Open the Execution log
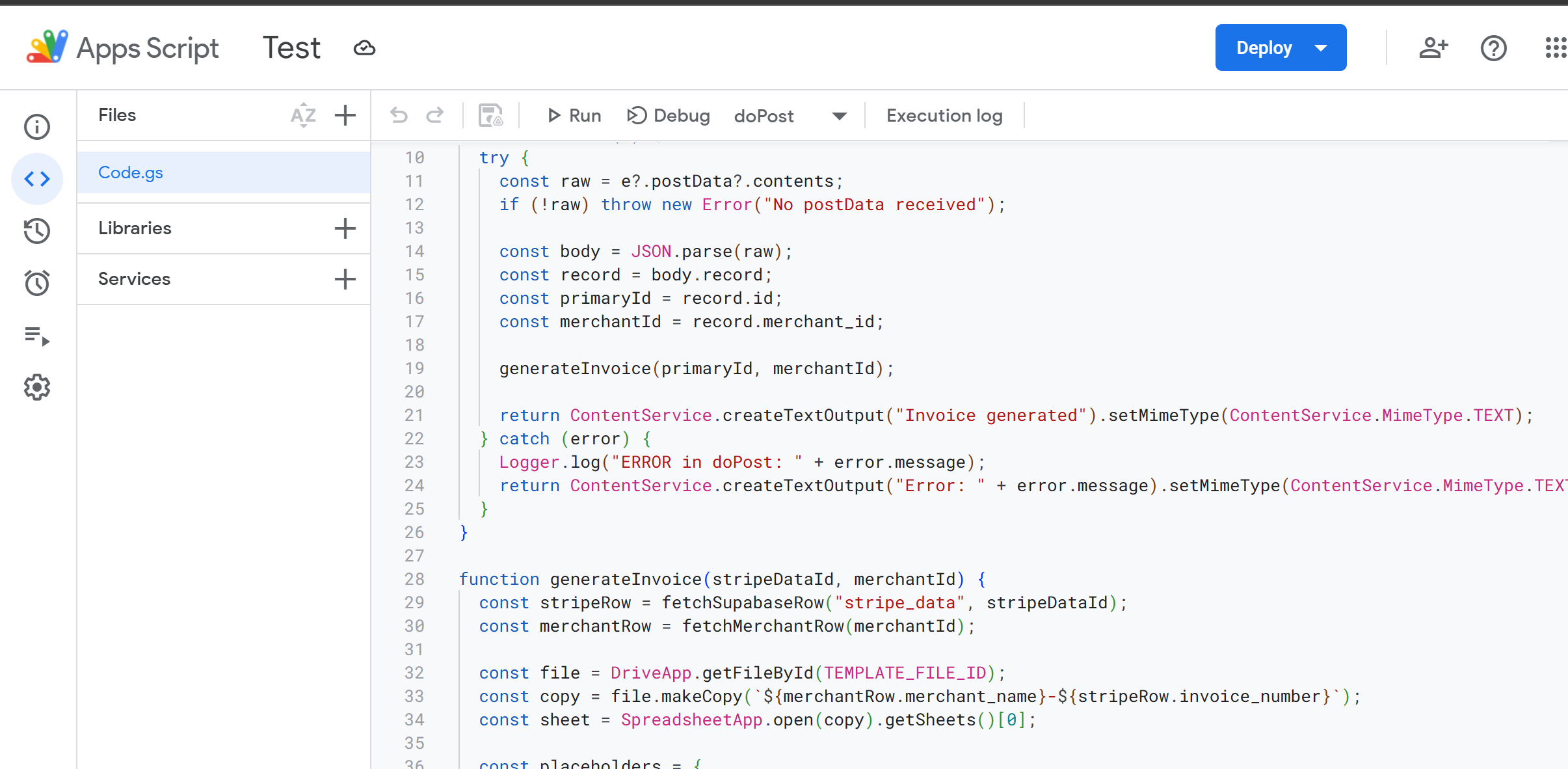The width and height of the screenshot is (1568, 769). [944, 116]
